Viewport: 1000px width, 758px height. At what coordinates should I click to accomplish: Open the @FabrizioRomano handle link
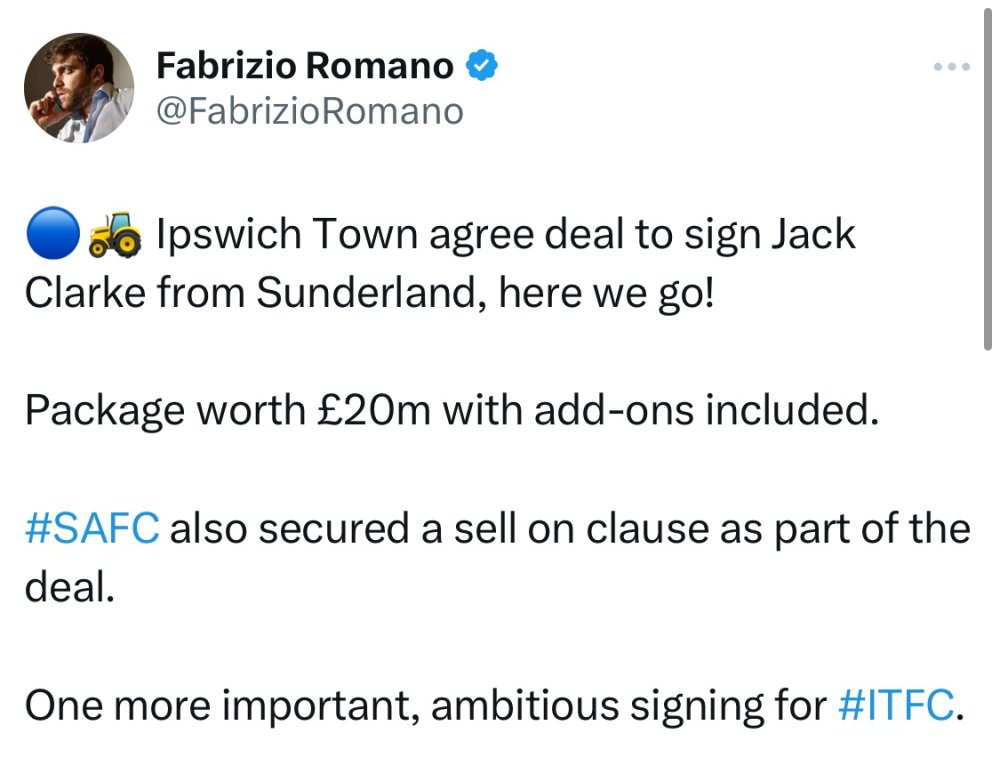(x=310, y=110)
